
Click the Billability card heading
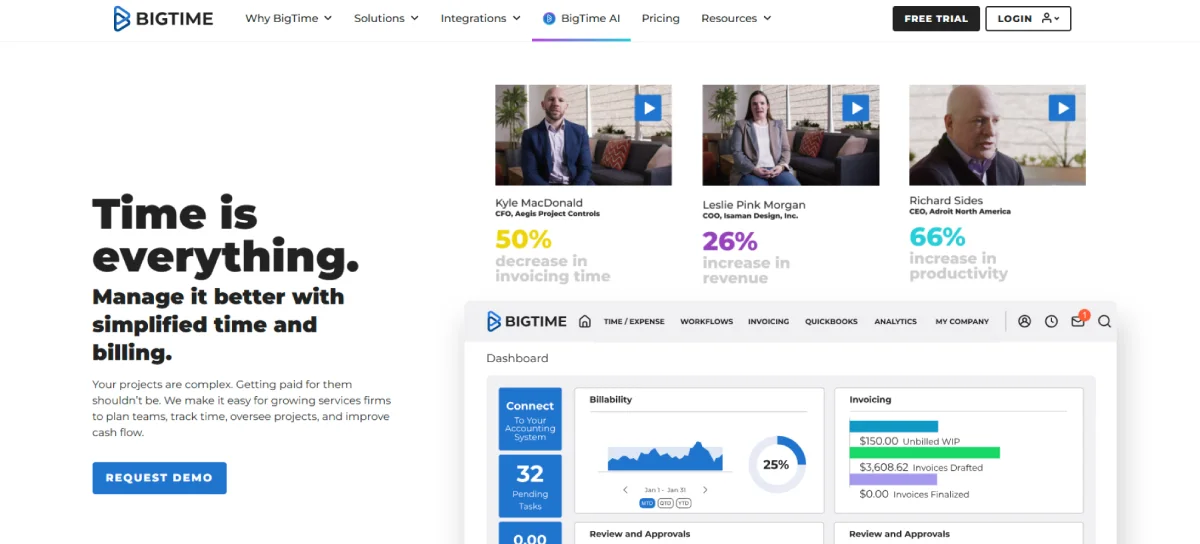tap(610, 400)
